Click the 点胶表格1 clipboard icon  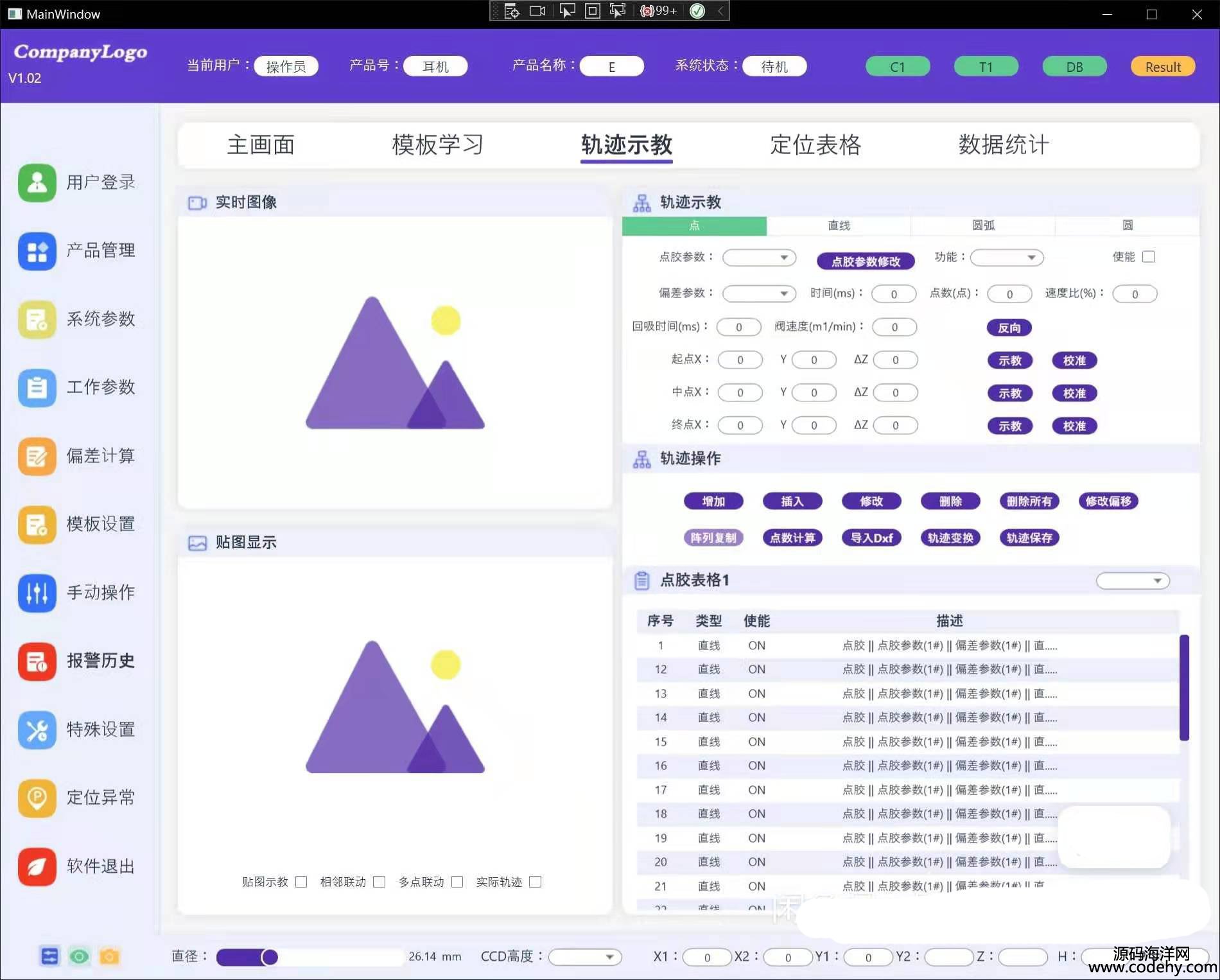641,581
